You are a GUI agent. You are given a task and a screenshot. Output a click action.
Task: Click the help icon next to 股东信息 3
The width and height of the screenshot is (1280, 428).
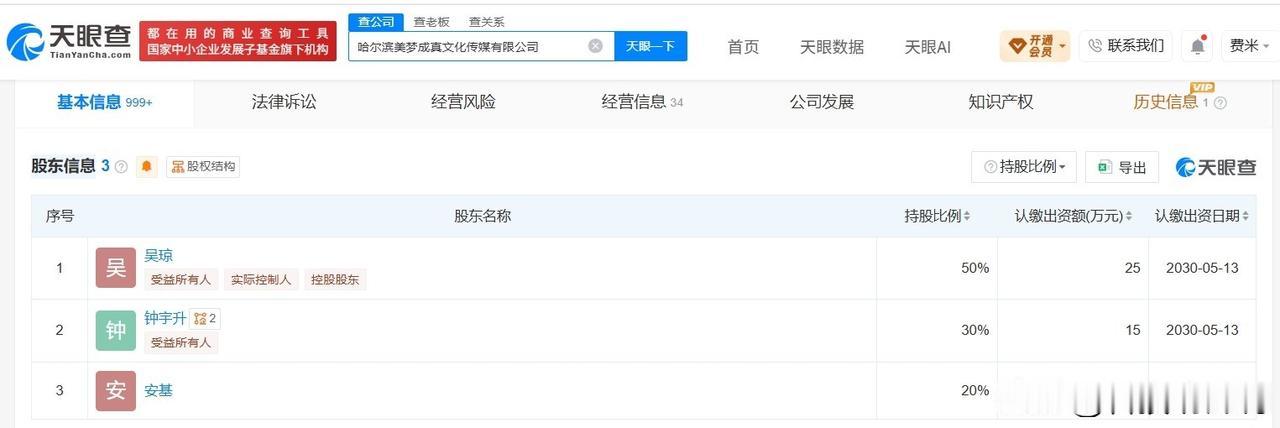click(121, 167)
